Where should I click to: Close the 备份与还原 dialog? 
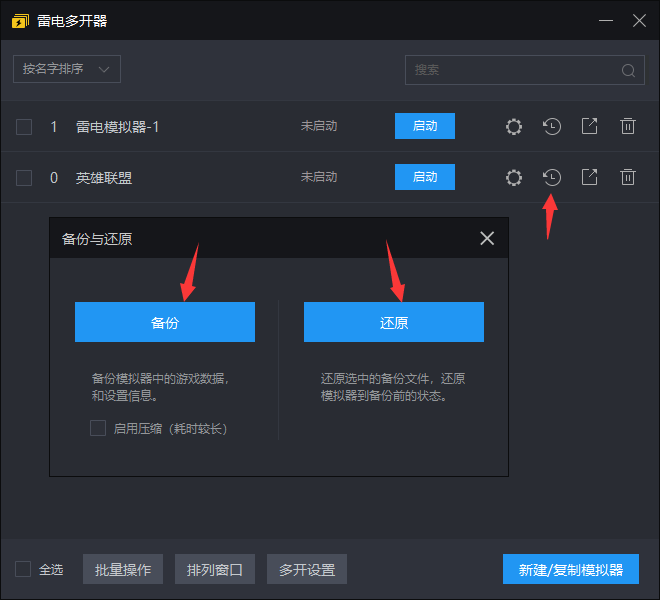coord(487,238)
